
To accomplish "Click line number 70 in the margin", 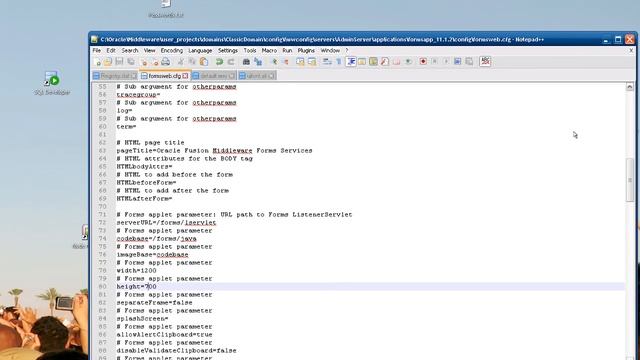I will click(x=102, y=207).
